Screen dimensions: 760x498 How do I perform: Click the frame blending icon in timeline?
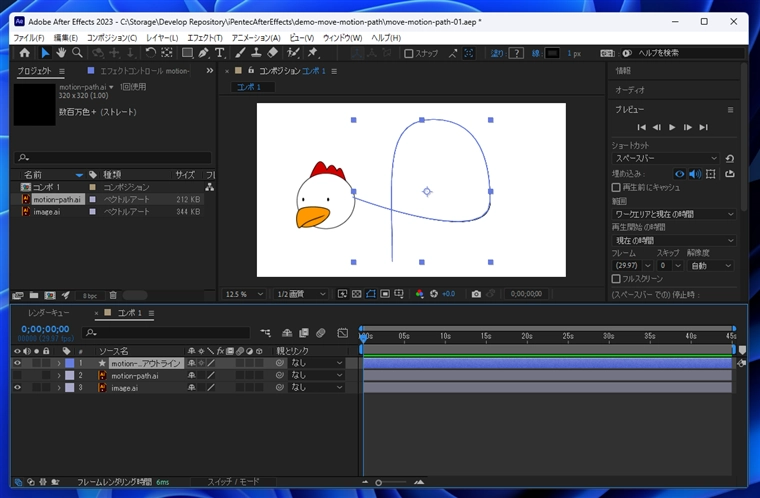(304, 333)
